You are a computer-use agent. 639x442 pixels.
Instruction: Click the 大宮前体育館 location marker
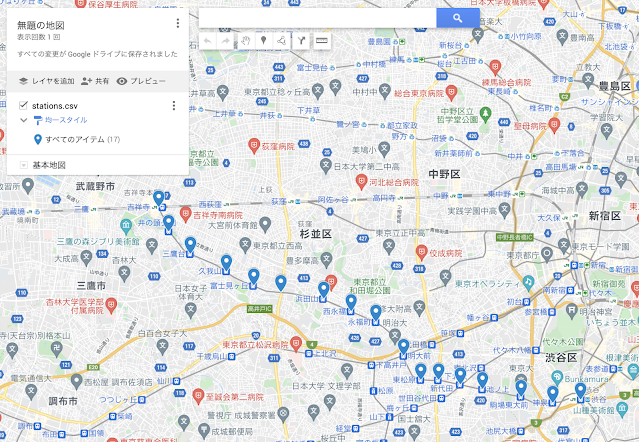[x=265, y=224]
